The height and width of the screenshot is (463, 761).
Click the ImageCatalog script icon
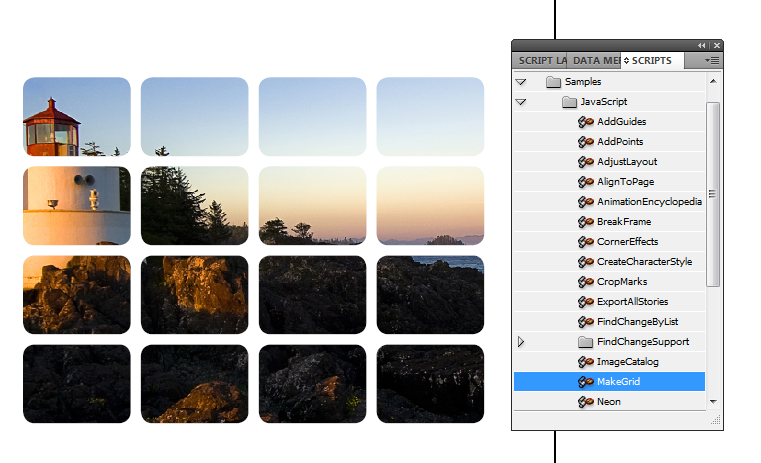(x=586, y=362)
